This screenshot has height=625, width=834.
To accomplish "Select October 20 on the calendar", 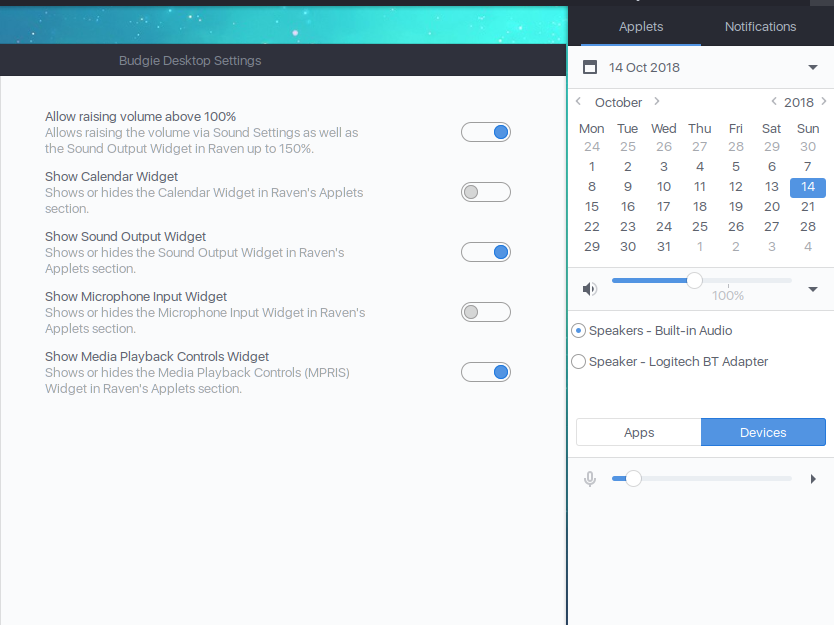I will [x=771, y=207].
